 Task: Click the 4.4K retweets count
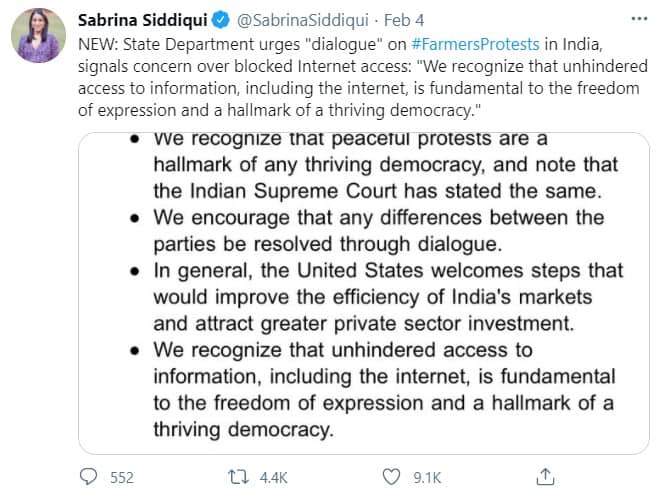coord(274,477)
